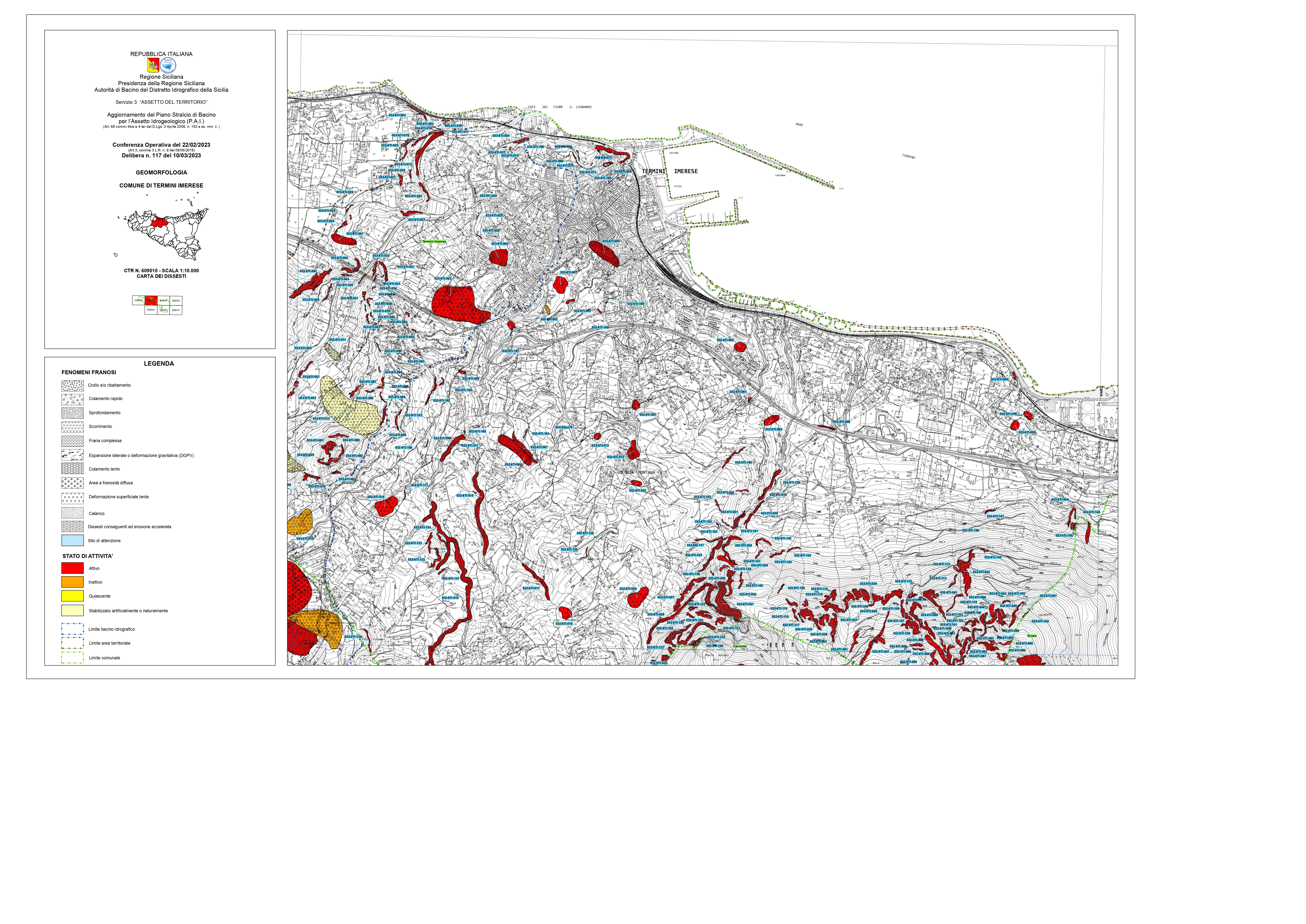
Task: Click the CTR N. 609010 - SCALA 1:10.000 text
Action: (x=162, y=271)
